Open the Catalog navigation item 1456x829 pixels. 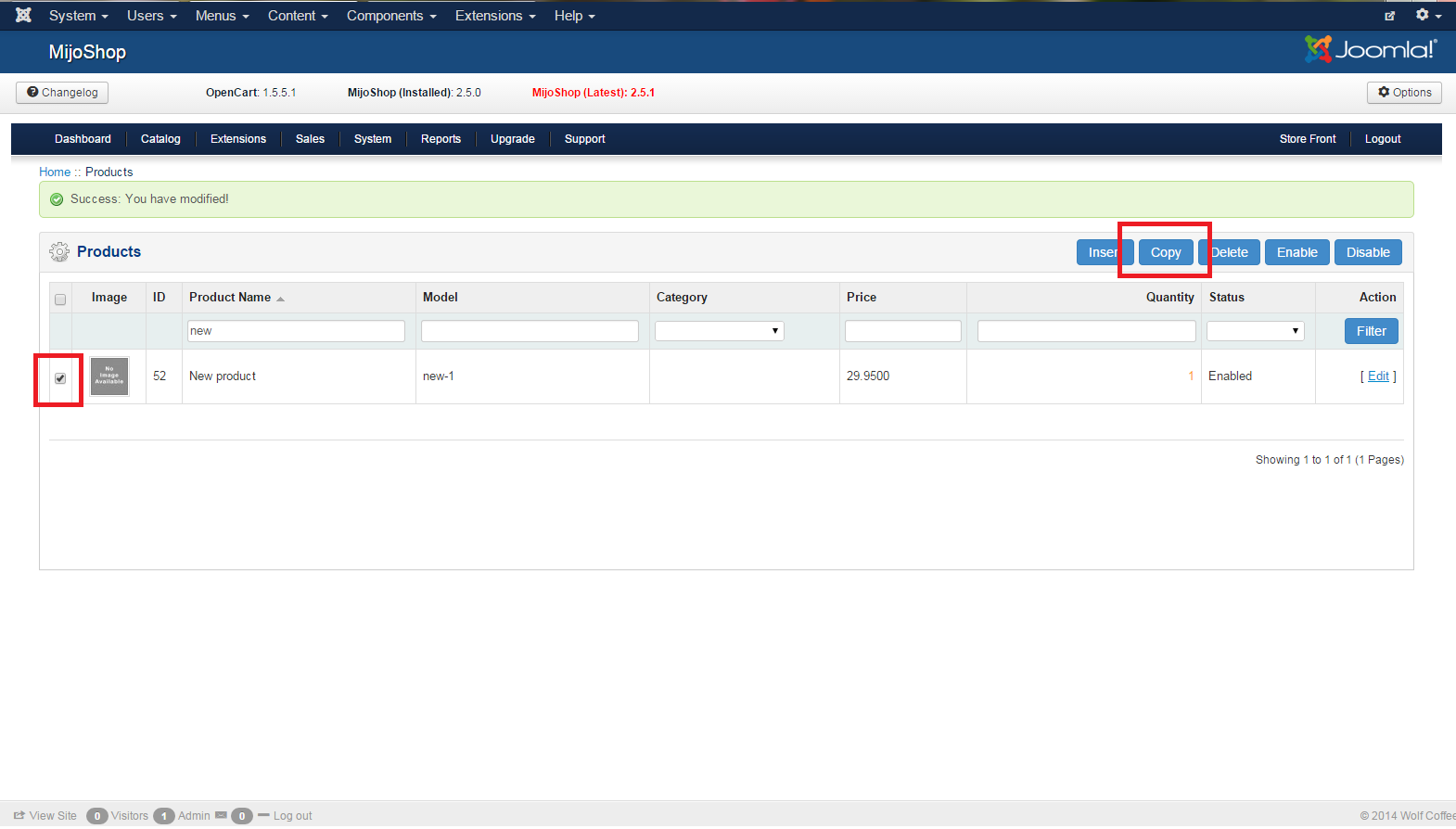(x=160, y=139)
